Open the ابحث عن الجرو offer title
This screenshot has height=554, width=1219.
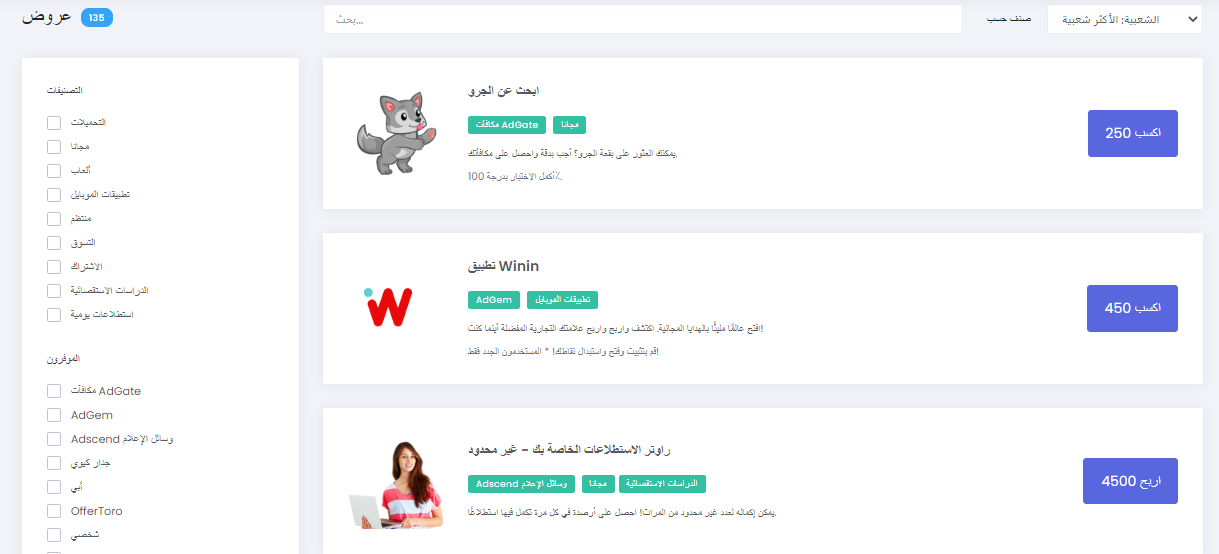(x=504, y=91)
